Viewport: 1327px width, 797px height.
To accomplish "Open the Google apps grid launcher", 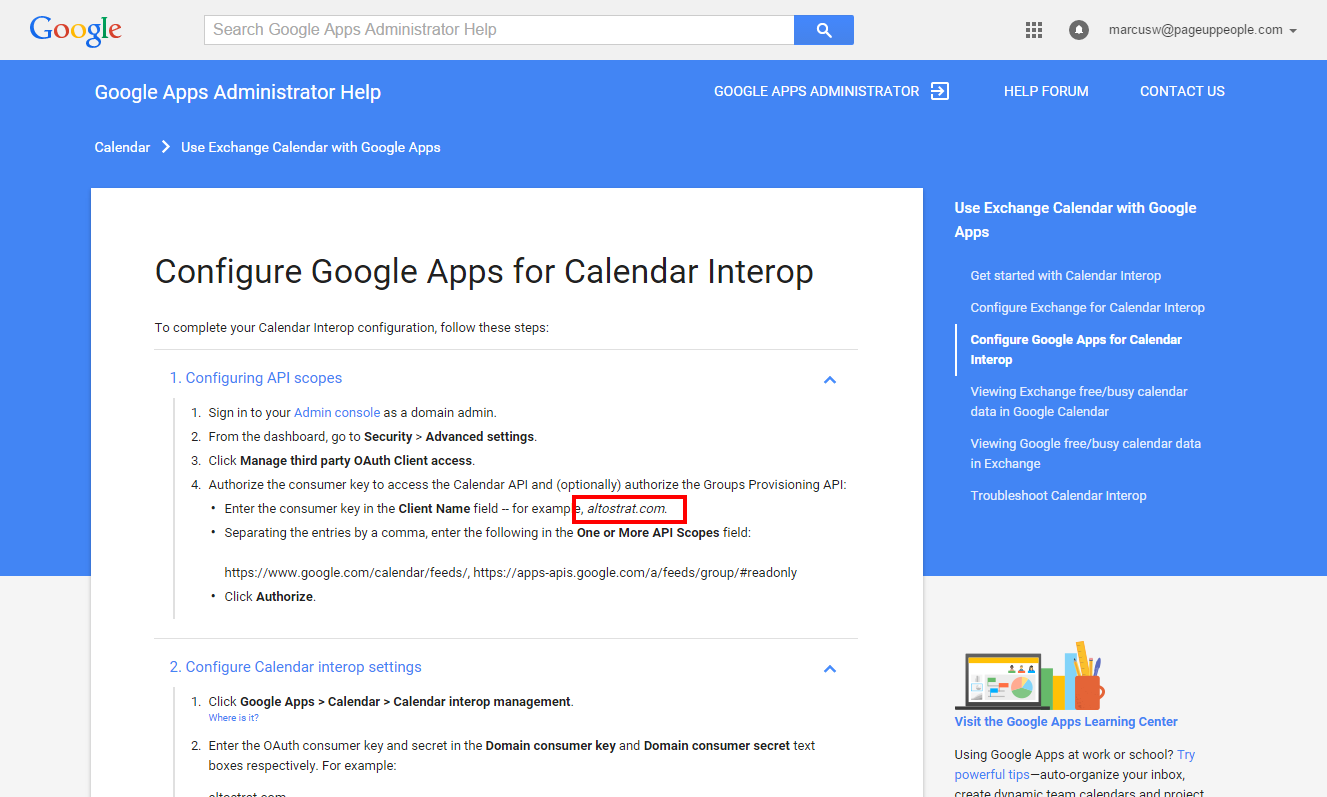I will (1034, 30).
